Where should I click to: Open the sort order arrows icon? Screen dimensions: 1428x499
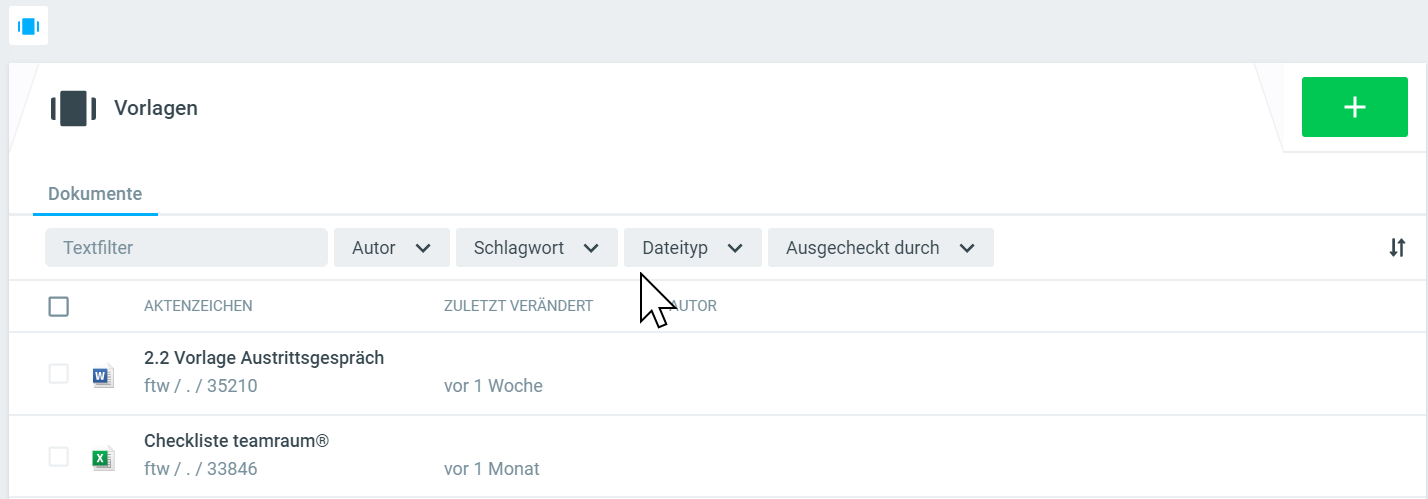[1397, 248]
